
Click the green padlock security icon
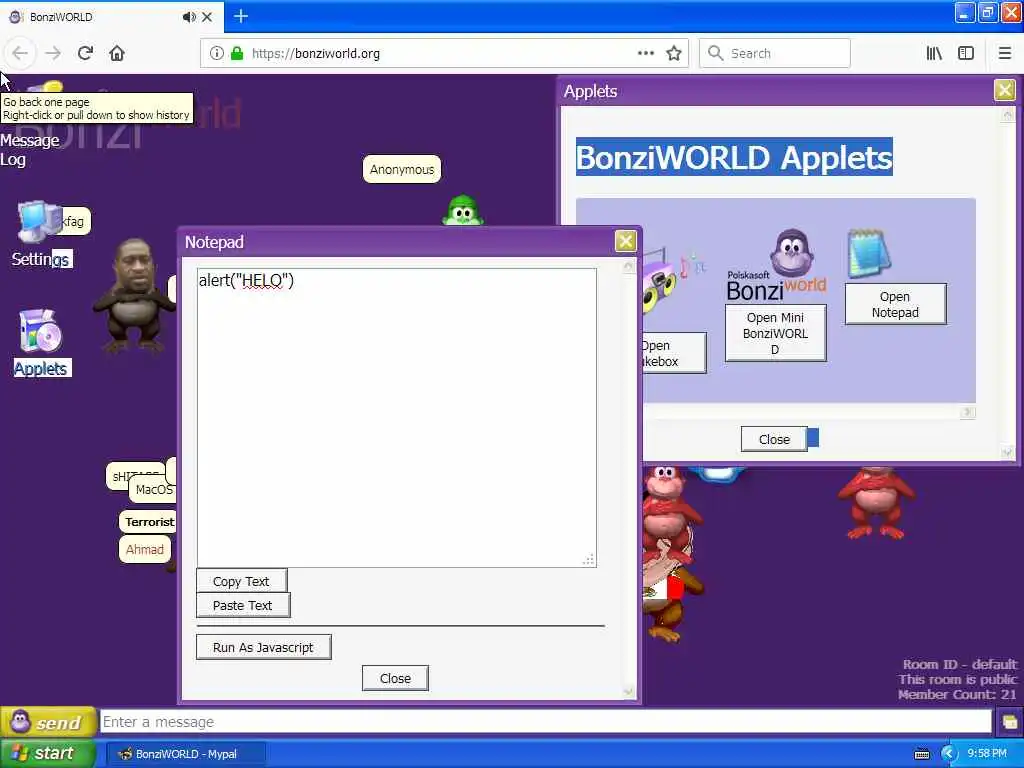point(237,54)
